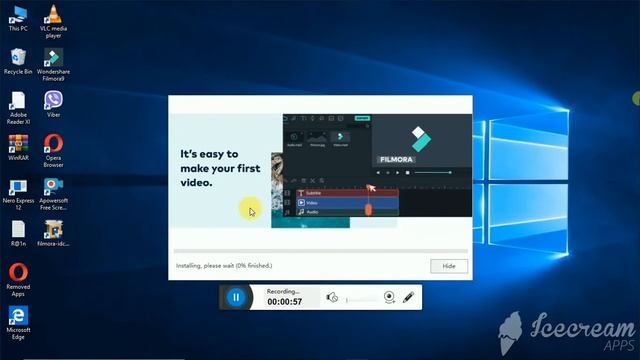
Task: Open Nero Express 12 shortcut
Action: 18,194
